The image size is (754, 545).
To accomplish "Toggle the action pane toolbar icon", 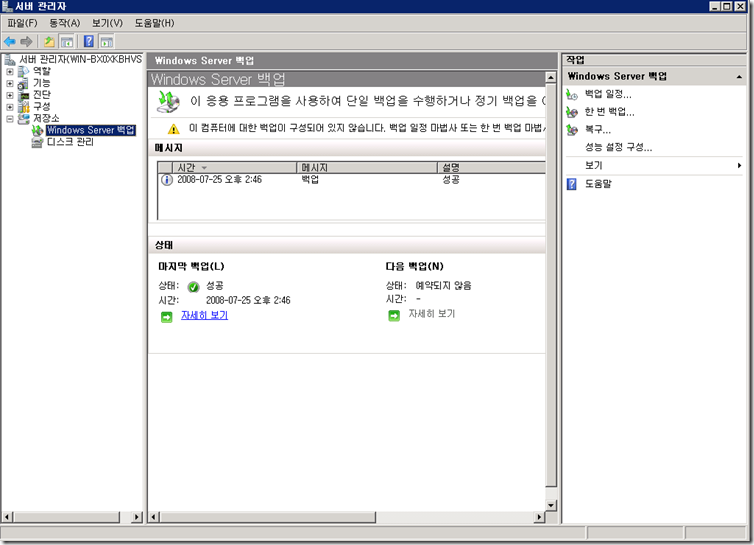I will tap(106, 42).
